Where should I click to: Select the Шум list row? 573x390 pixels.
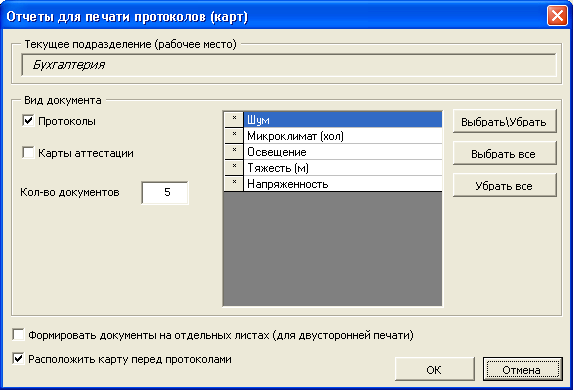[x=343, y=120]
